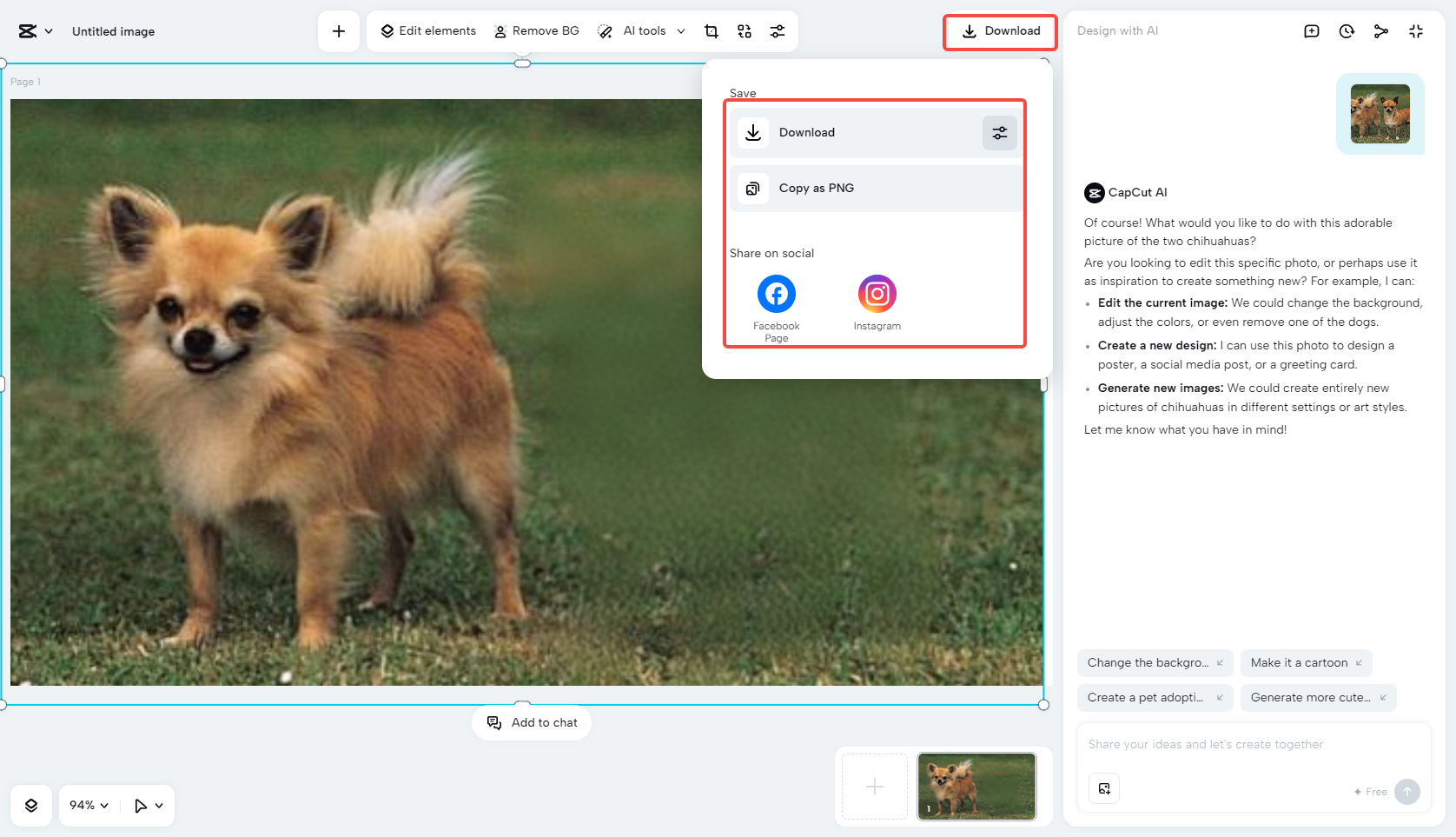
Task: Choose Download in the Save menu
Action: point(807,133)
